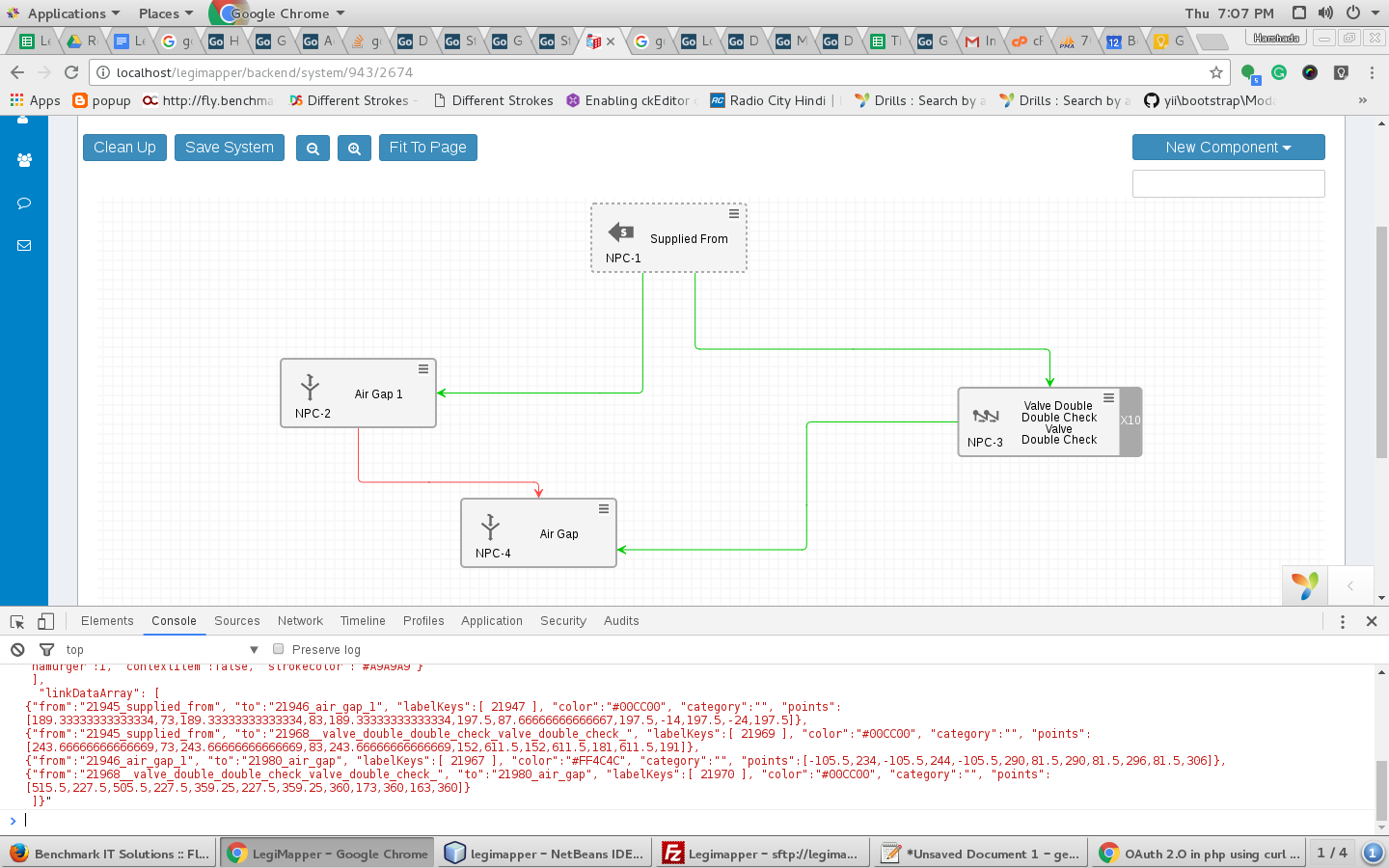Click the search field below New Component
Screen dimensions: 1389x868
click(1228, 183)
